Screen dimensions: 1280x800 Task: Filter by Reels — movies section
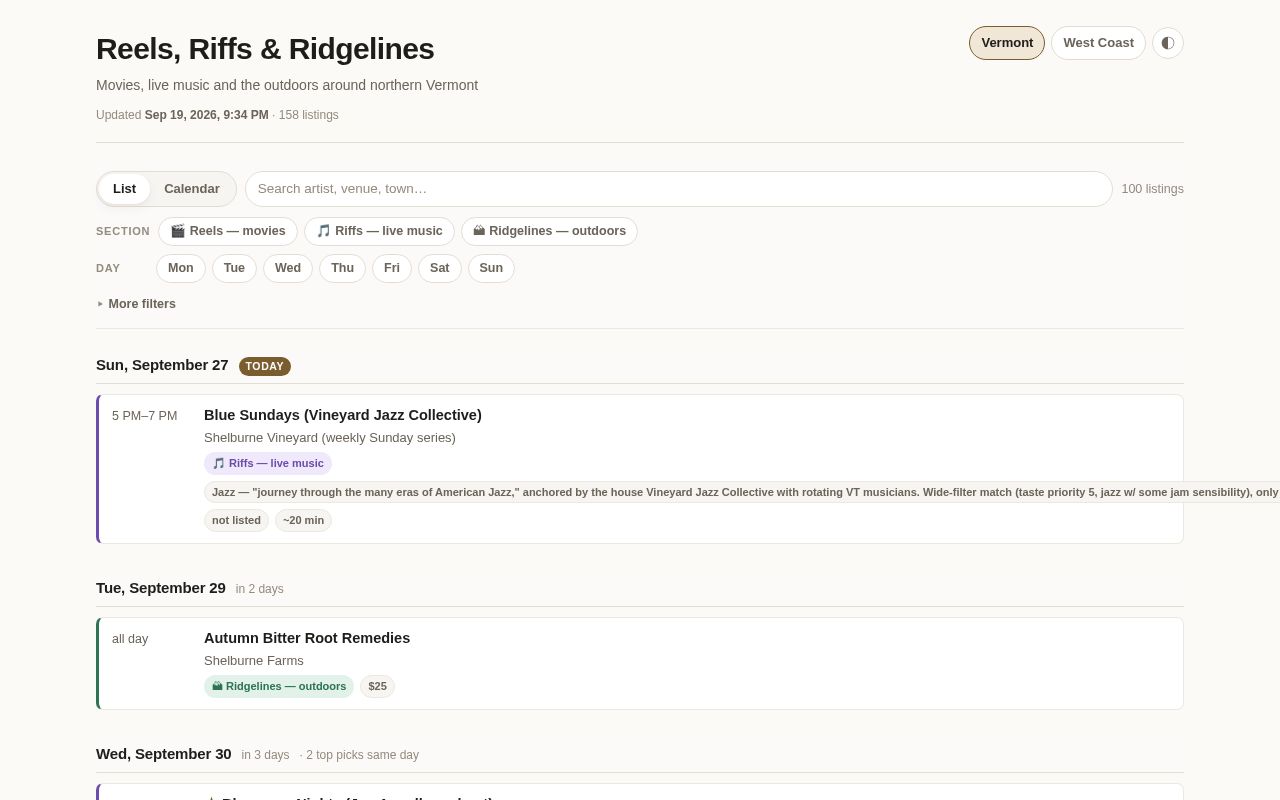coord(228,231)
